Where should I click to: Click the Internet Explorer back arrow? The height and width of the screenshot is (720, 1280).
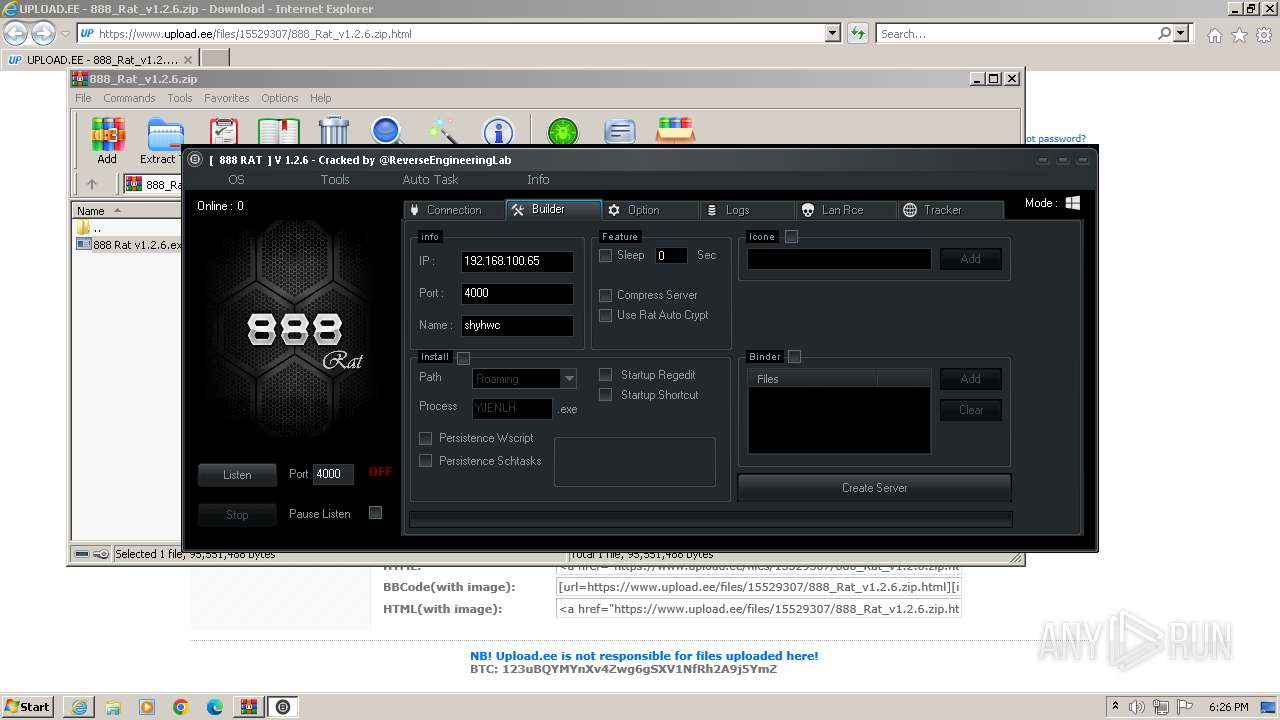(x=16, y=33)
